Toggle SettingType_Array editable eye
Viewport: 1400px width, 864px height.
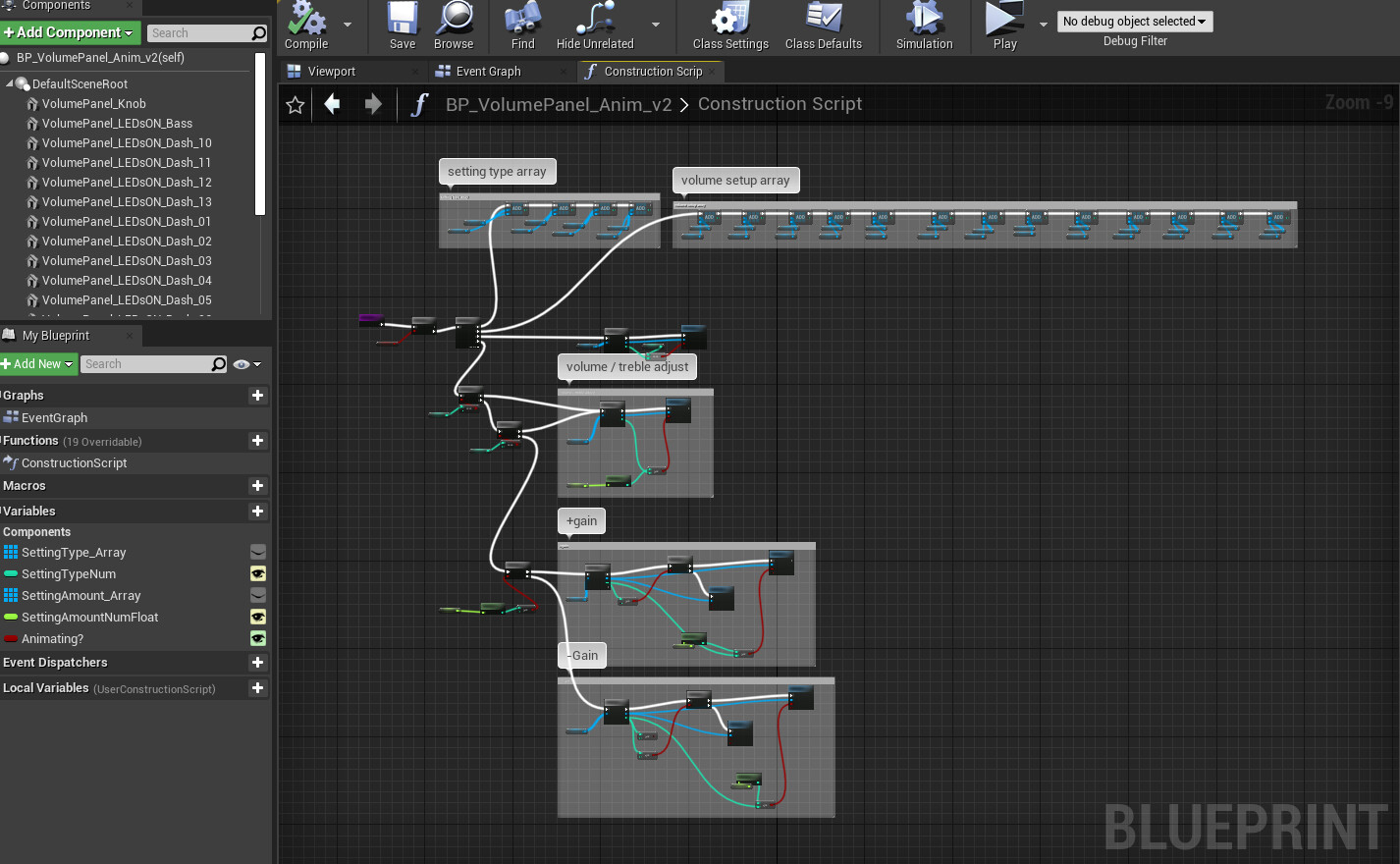point(258,552)
